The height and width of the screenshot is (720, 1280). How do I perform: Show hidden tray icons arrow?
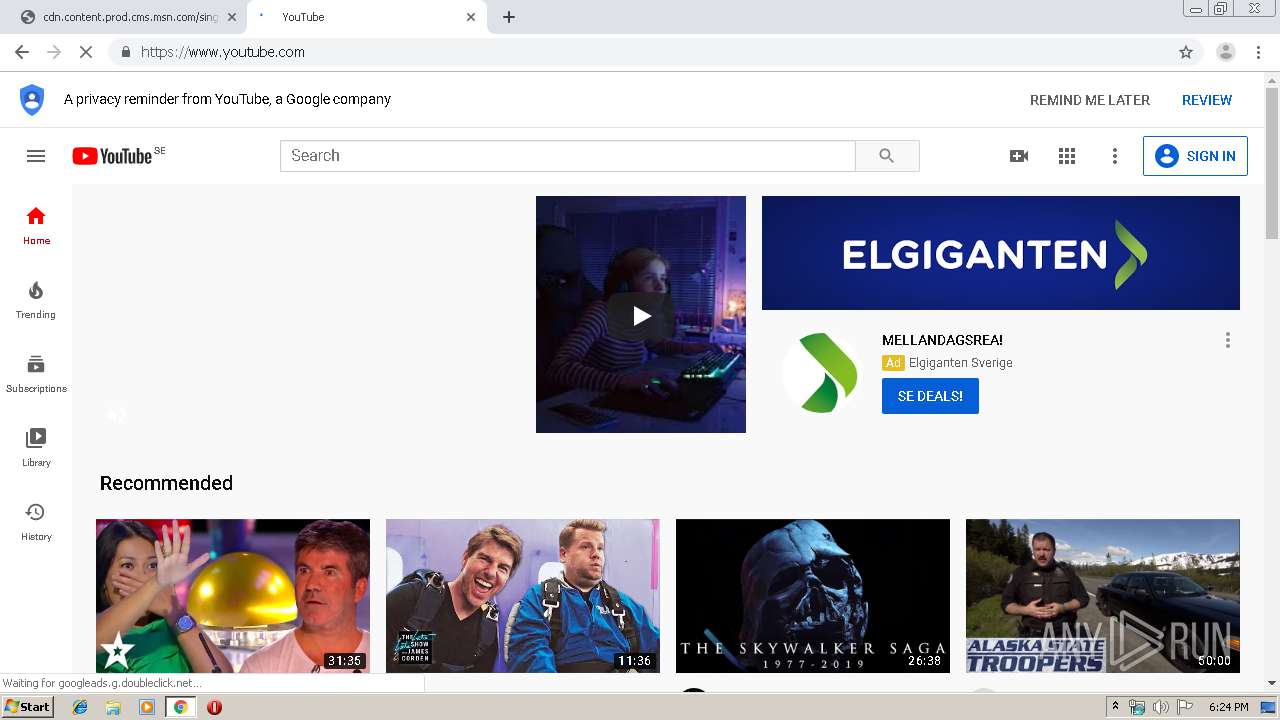1115,707
